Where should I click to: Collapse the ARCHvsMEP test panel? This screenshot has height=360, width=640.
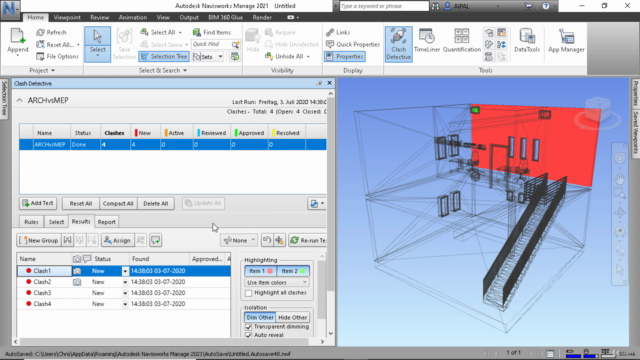(x=20, y=100)
